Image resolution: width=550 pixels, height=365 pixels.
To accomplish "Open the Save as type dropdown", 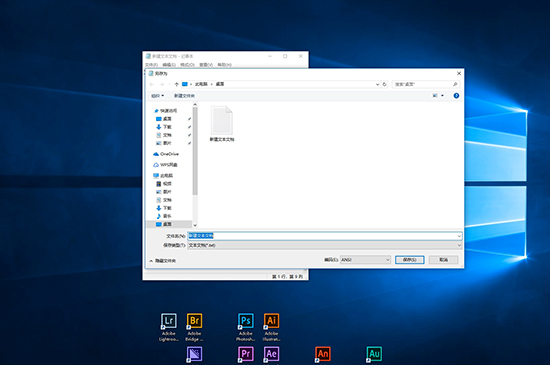I will click(325, 245).
